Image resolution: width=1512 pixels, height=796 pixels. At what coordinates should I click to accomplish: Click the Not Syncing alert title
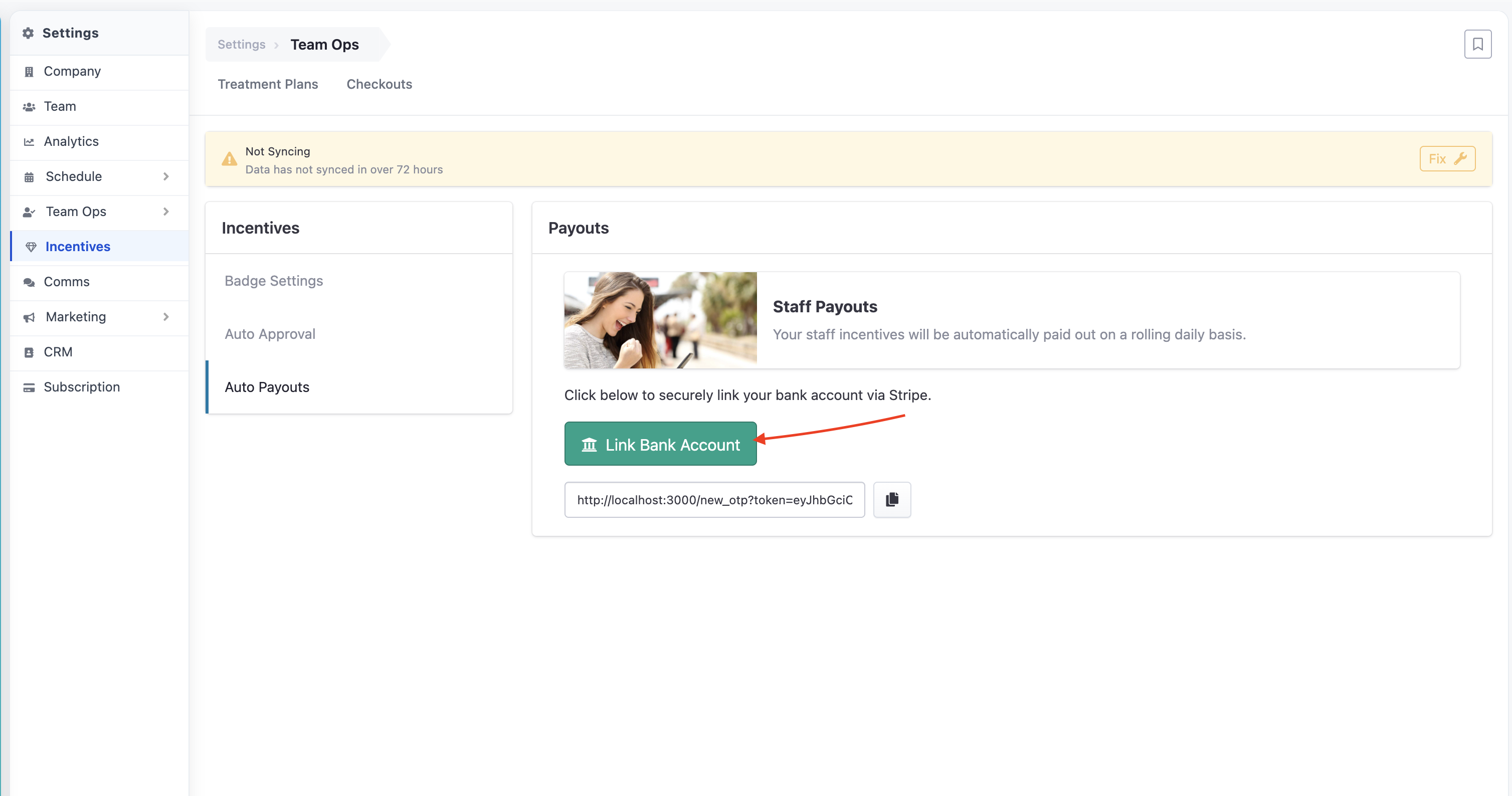tap(278, 151)
